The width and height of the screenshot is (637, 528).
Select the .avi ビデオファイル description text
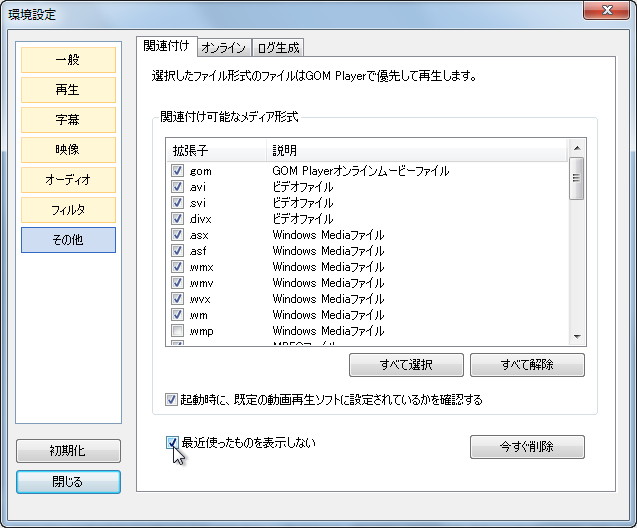(303, 187)
